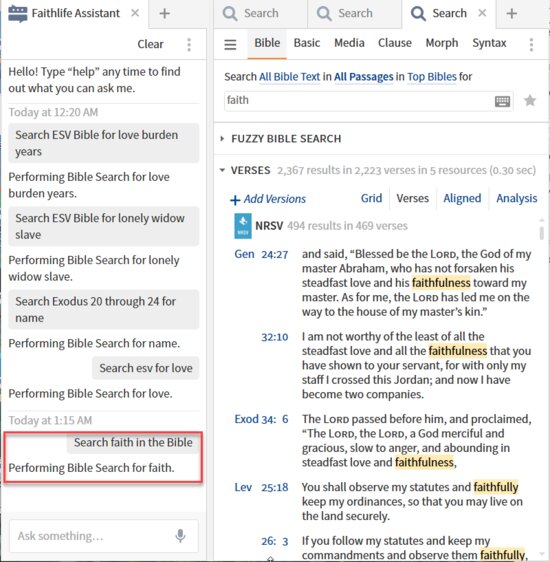
Task: Open the 32:10 verse reference
Action: pyautogui.click(x=274, y=337)
